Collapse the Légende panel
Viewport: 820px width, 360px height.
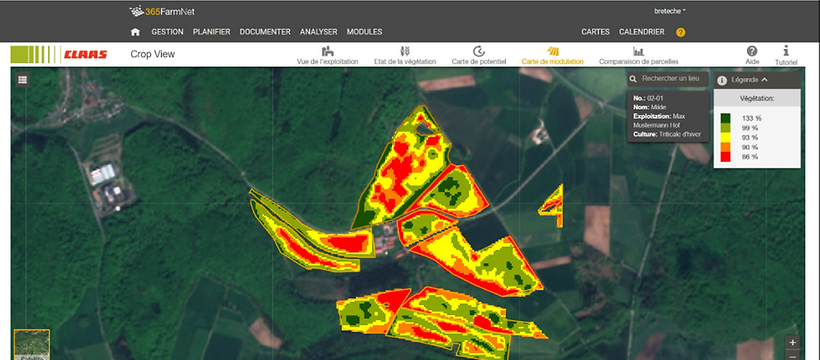point(757,80)
